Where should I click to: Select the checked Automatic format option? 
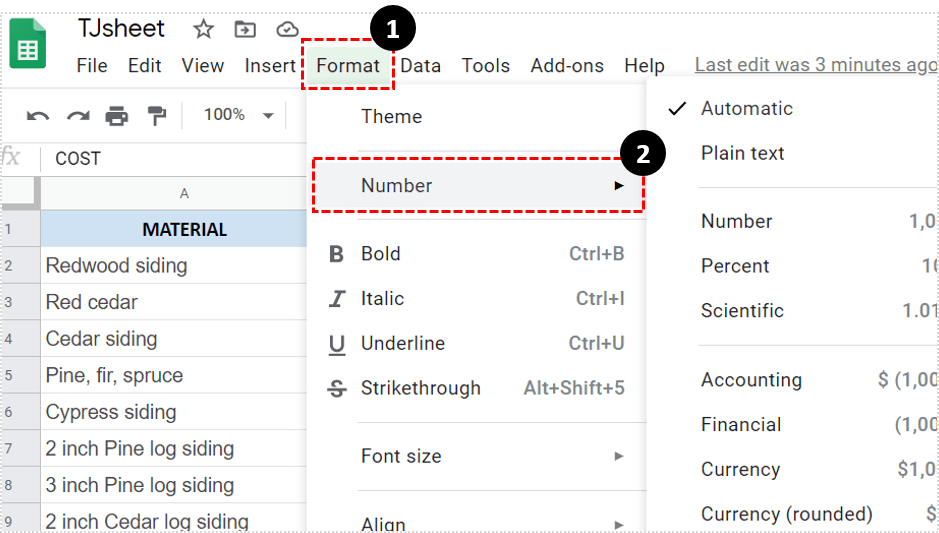(x=746, y=109)
